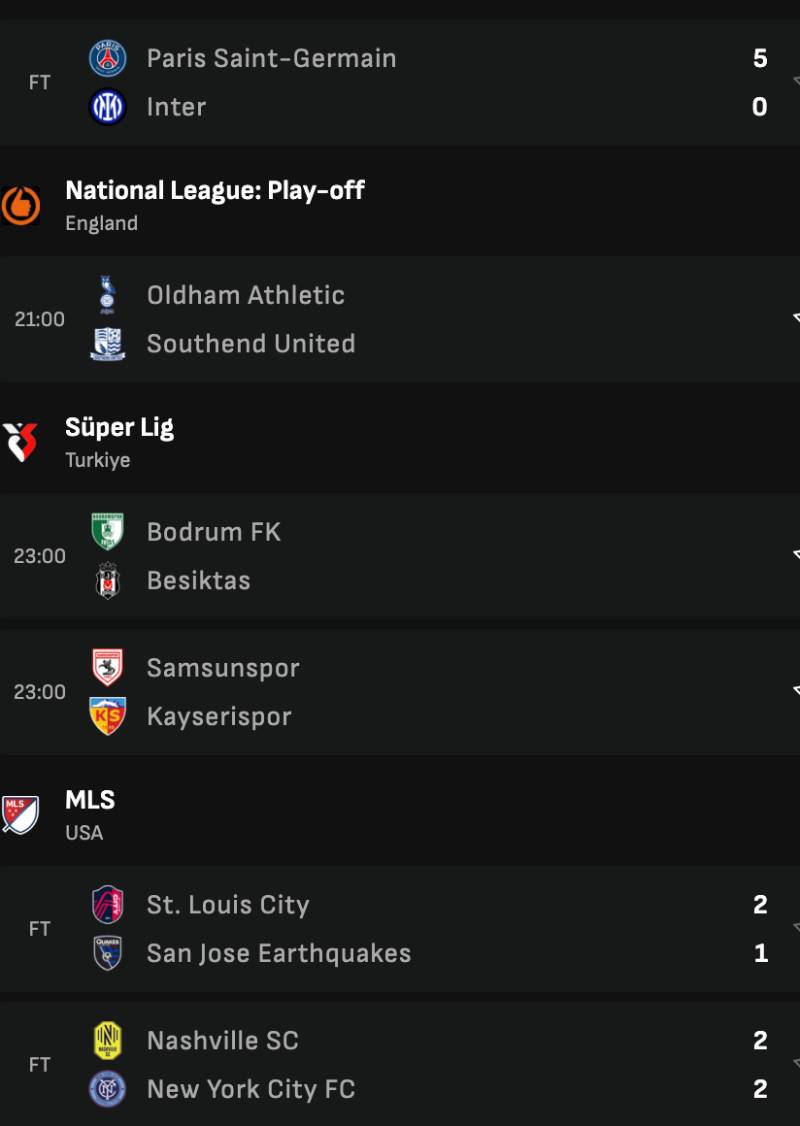Image resolution: width=800 pixels, height=1126 pixels.
Task: Click the Southend United club crest
Action: tap(108, 344)
